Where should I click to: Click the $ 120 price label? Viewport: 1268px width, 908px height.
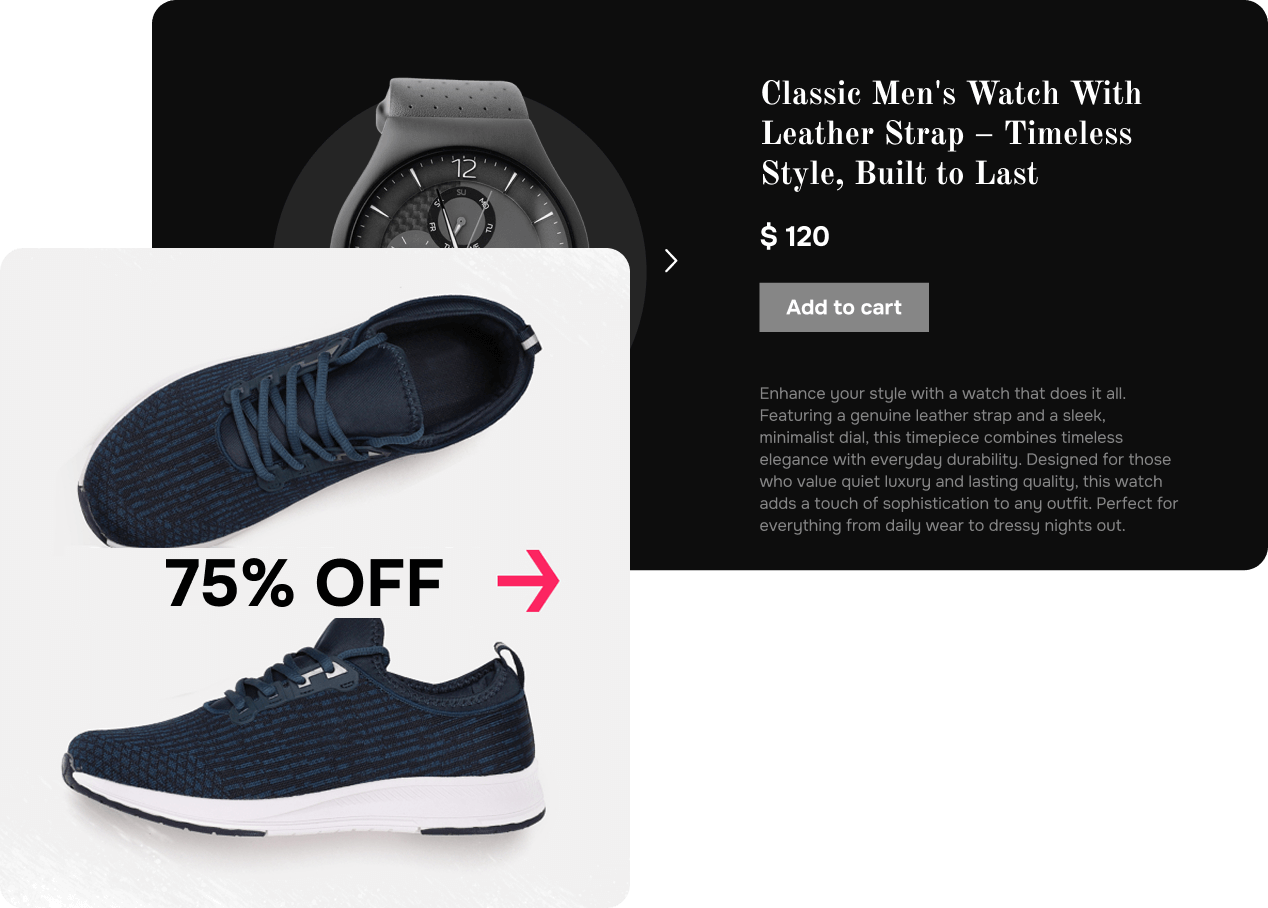pyautogui.click(x=795, y=237)
